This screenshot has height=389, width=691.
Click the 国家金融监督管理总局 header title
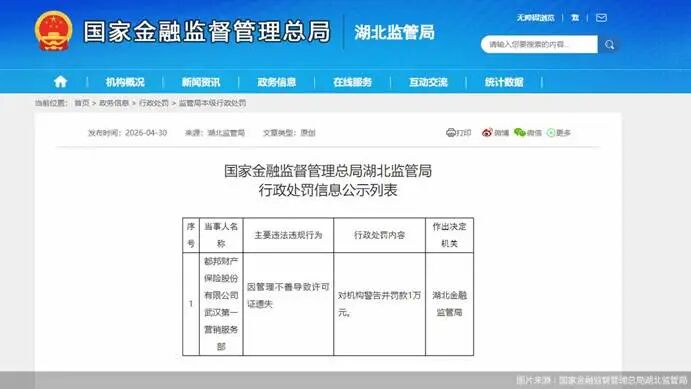pos(207,31)
